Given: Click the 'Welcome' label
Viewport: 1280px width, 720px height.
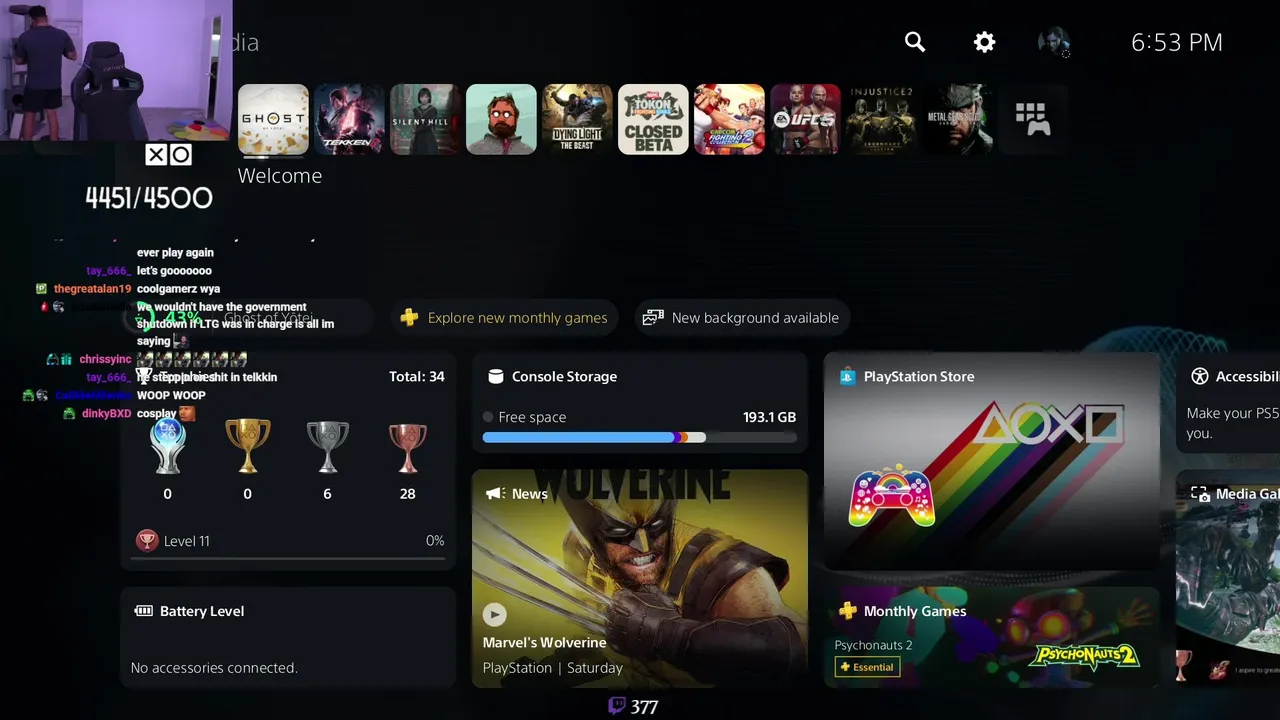Looking at the screenshot, I should (280, 176).
